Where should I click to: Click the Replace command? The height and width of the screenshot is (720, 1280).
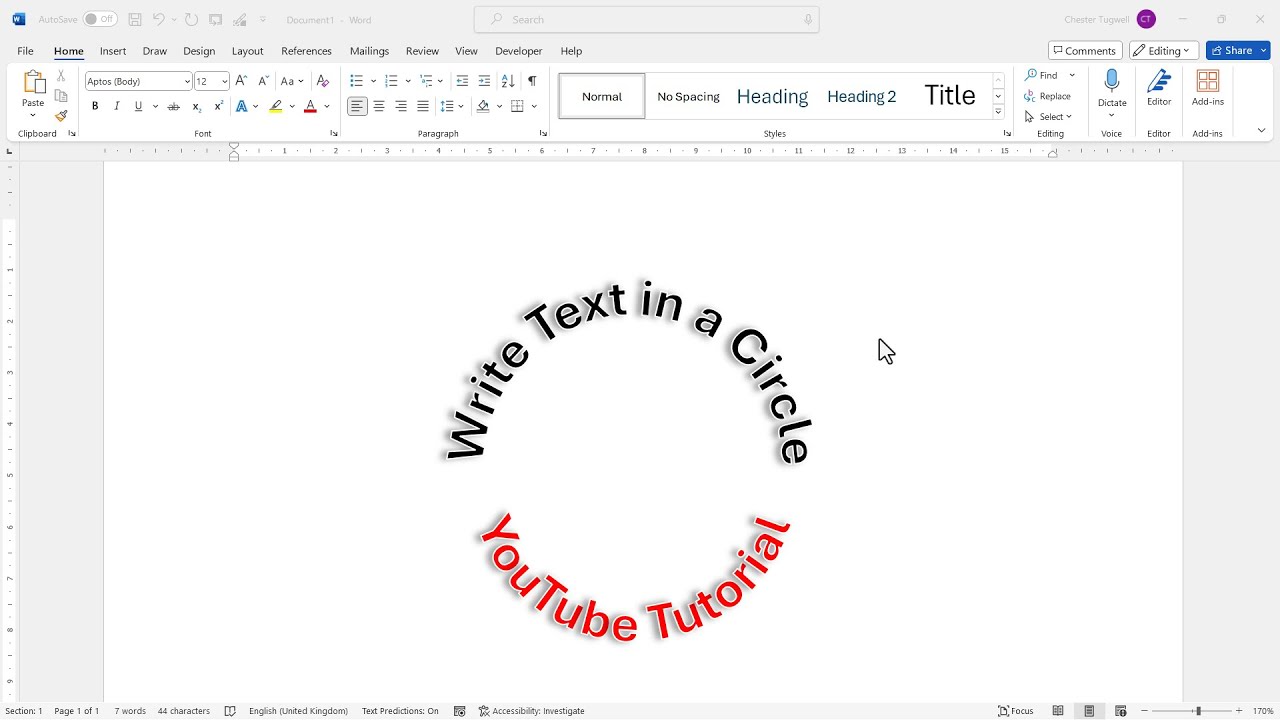pyautogui.click(x=1048, y=96)
